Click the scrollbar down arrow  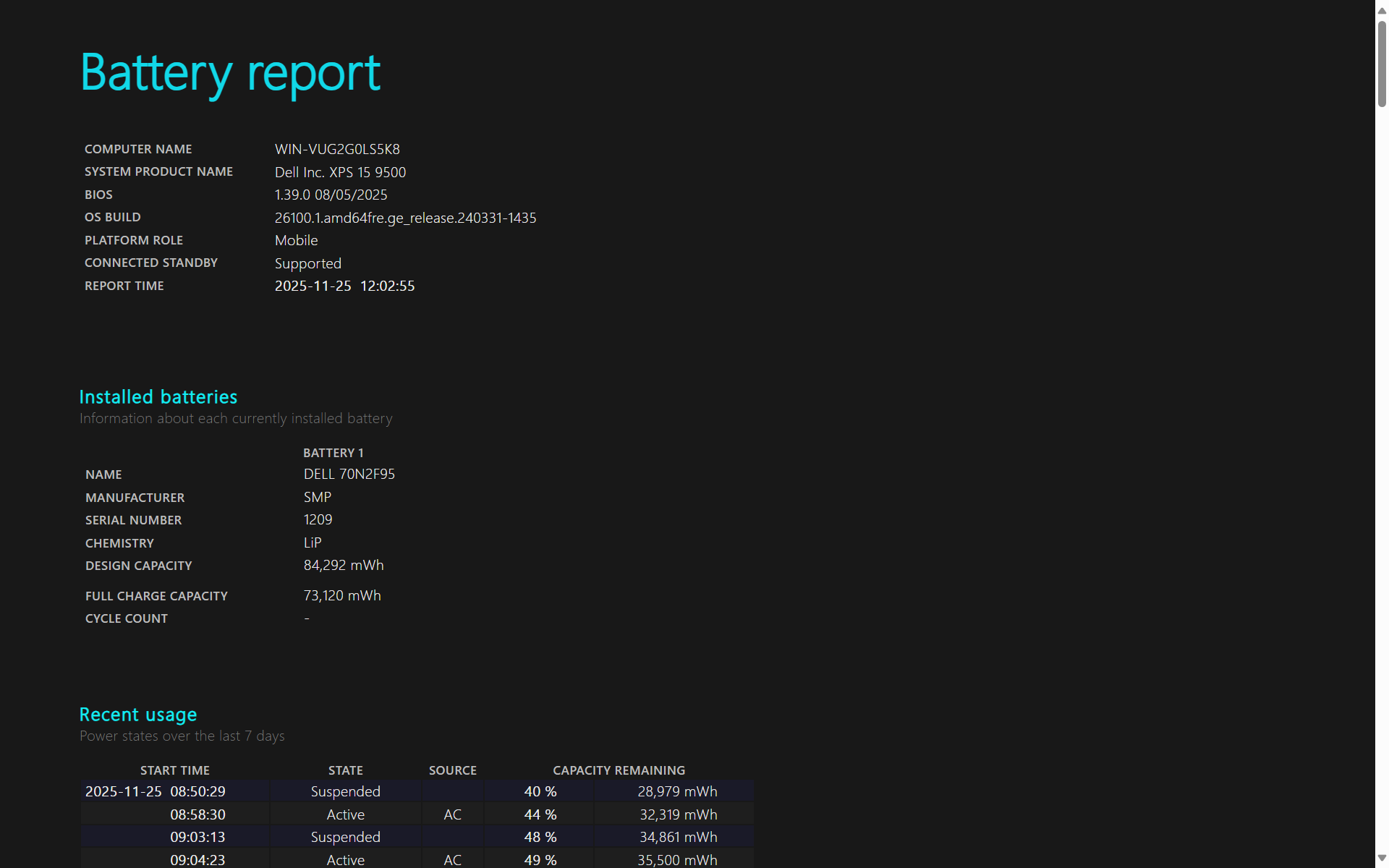[x=1382, y=858]
